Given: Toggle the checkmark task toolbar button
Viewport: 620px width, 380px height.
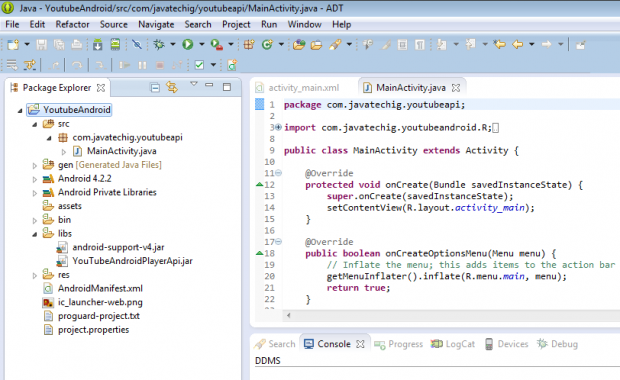Looking at the screenshot, I should (199, 65).
